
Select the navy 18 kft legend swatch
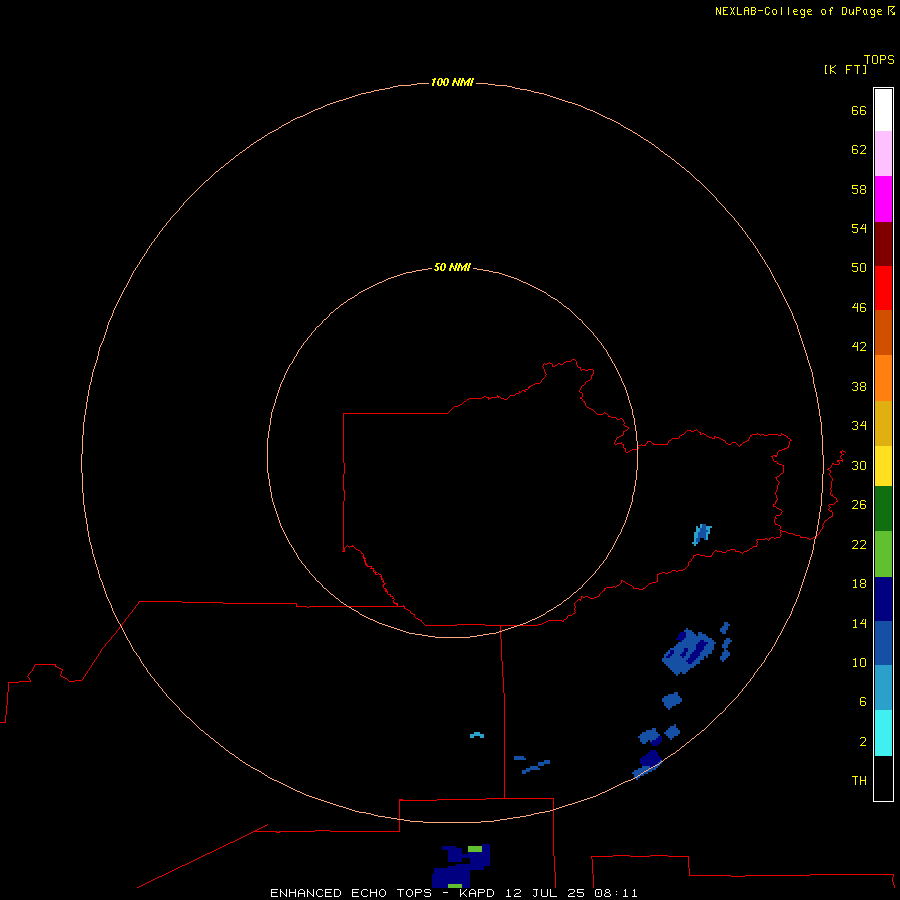pyautogui.click(x=883, y=599)
